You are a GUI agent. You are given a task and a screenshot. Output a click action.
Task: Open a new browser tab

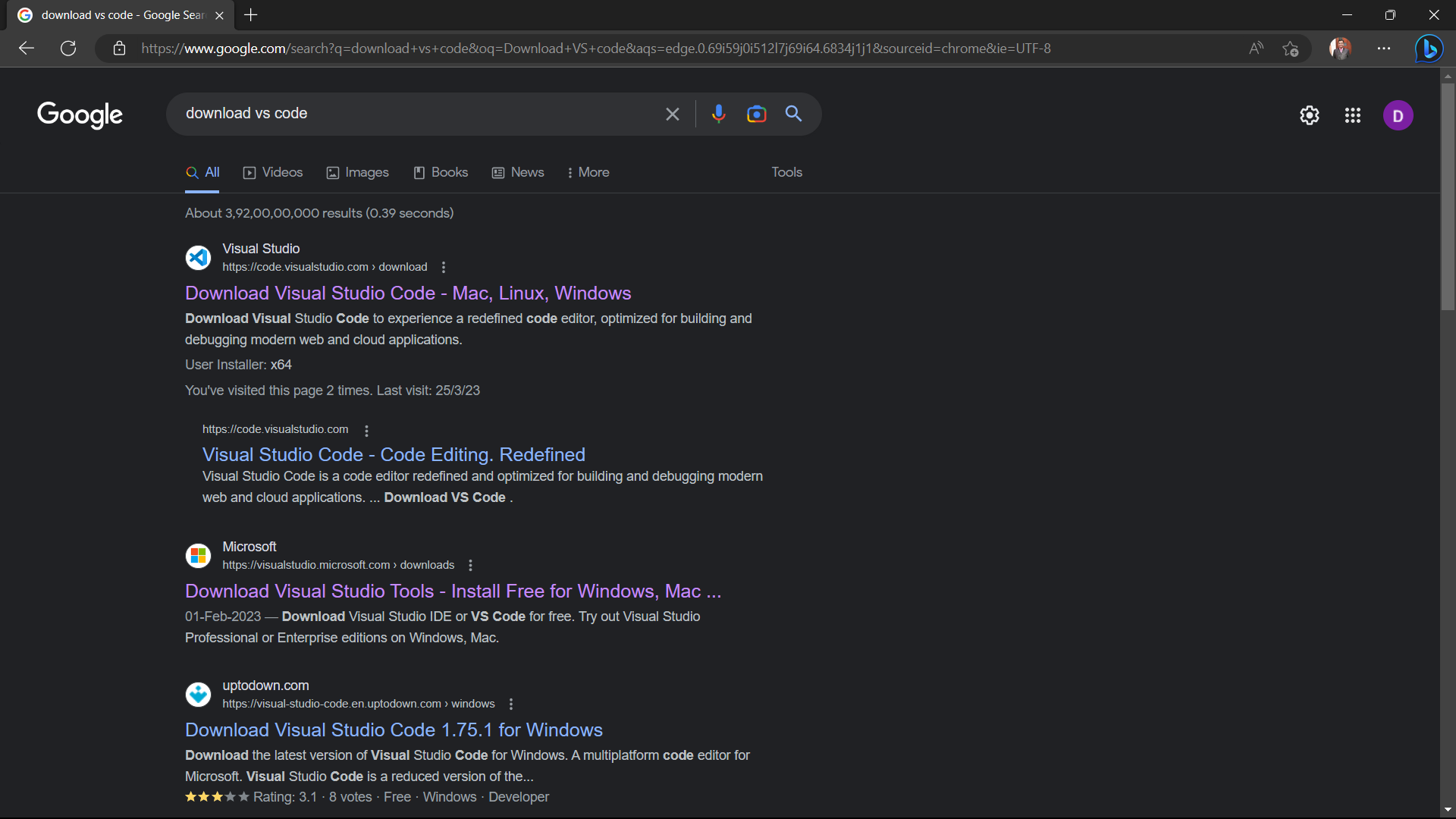251,15
